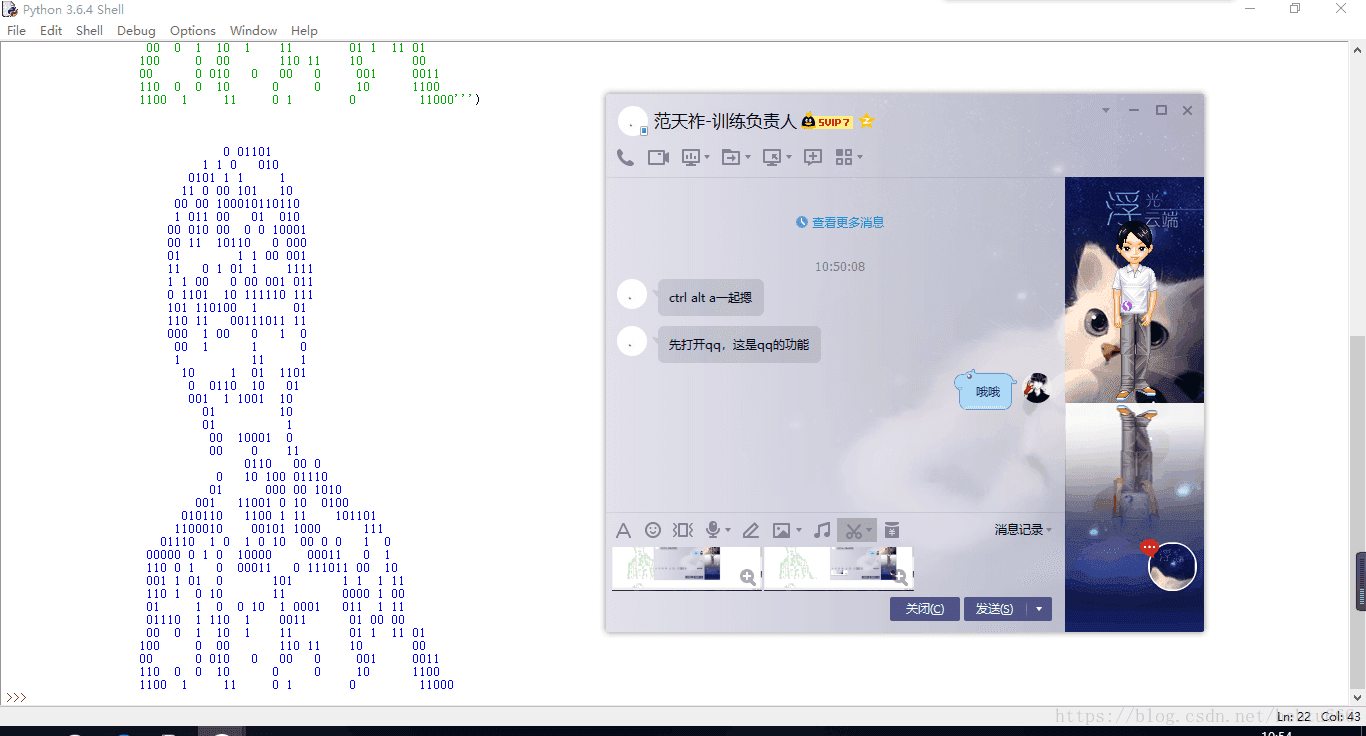
Task: Open the Window menu
Action: (x=254, y=30)
